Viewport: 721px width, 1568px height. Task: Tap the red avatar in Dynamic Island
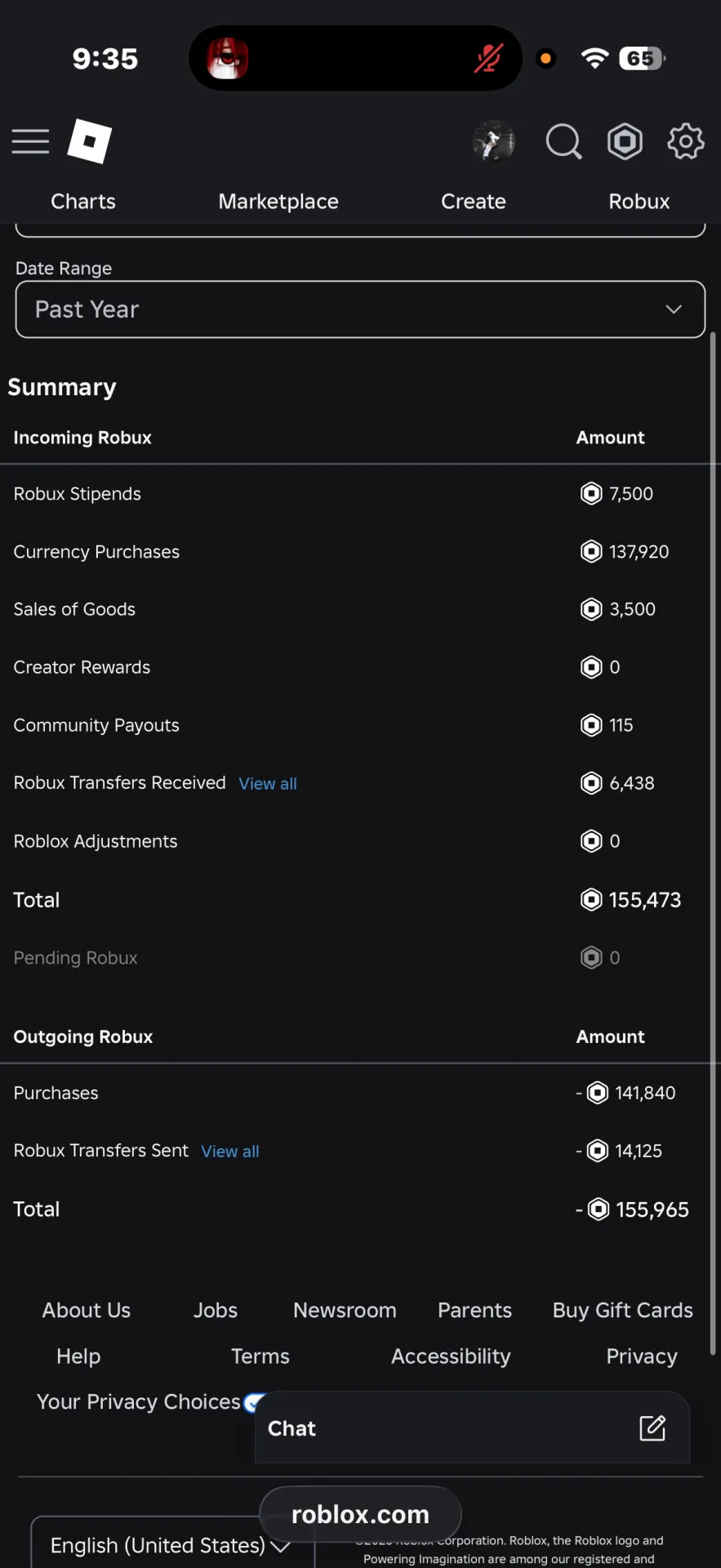click(227, 58)
